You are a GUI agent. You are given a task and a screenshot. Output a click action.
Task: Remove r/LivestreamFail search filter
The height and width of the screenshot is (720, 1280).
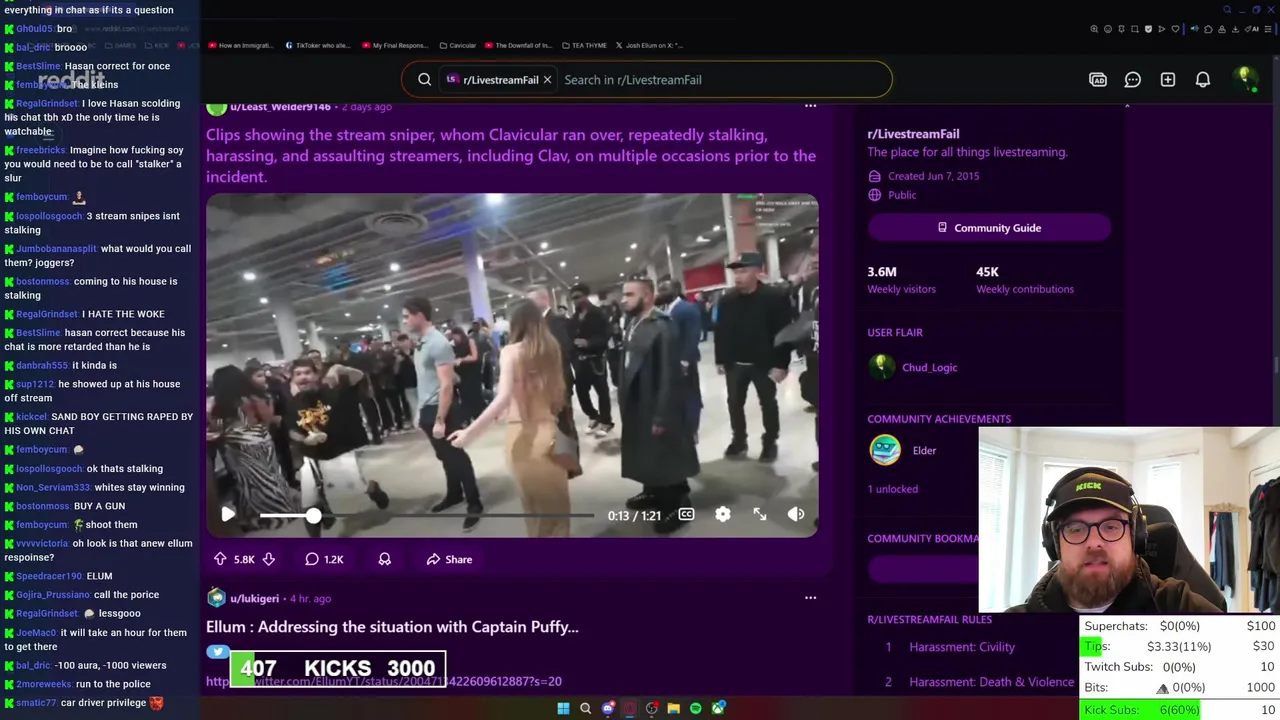click(x=547, y=80)
